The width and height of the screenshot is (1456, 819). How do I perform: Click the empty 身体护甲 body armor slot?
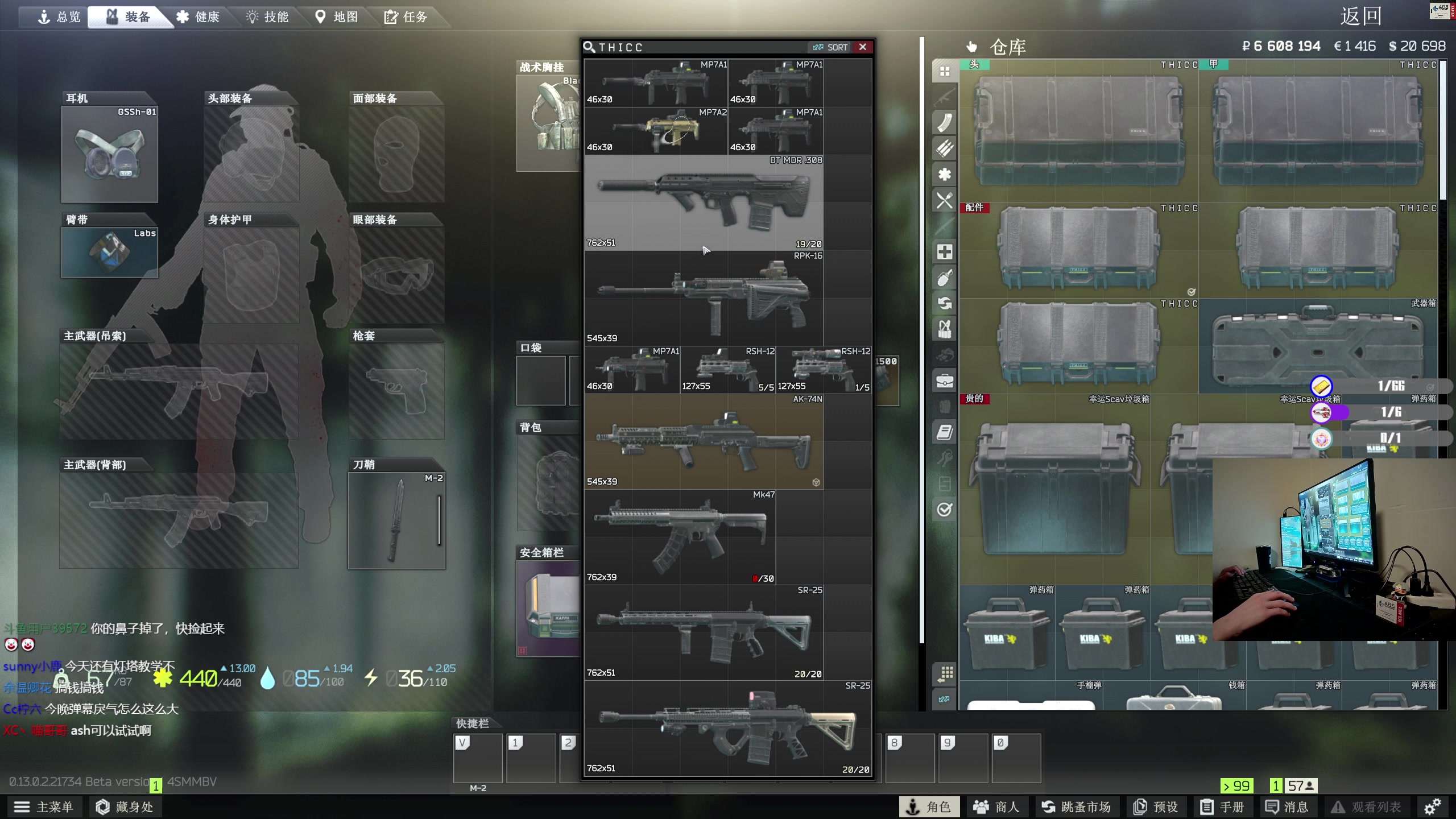click(x=251, y=275)
